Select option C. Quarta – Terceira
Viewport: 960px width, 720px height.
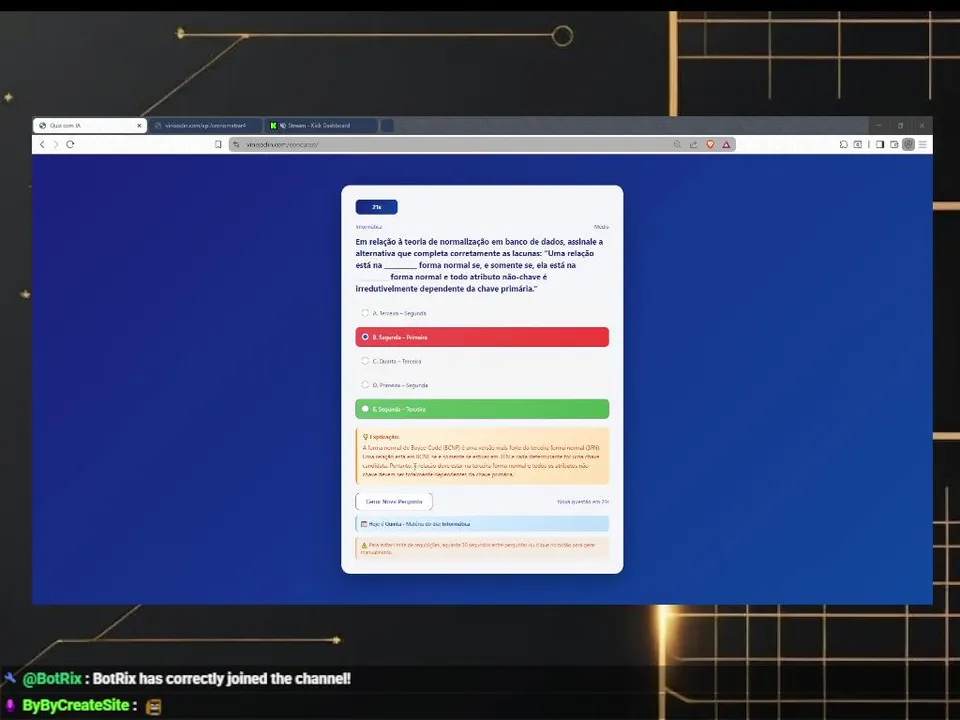[x=482, y=361]
